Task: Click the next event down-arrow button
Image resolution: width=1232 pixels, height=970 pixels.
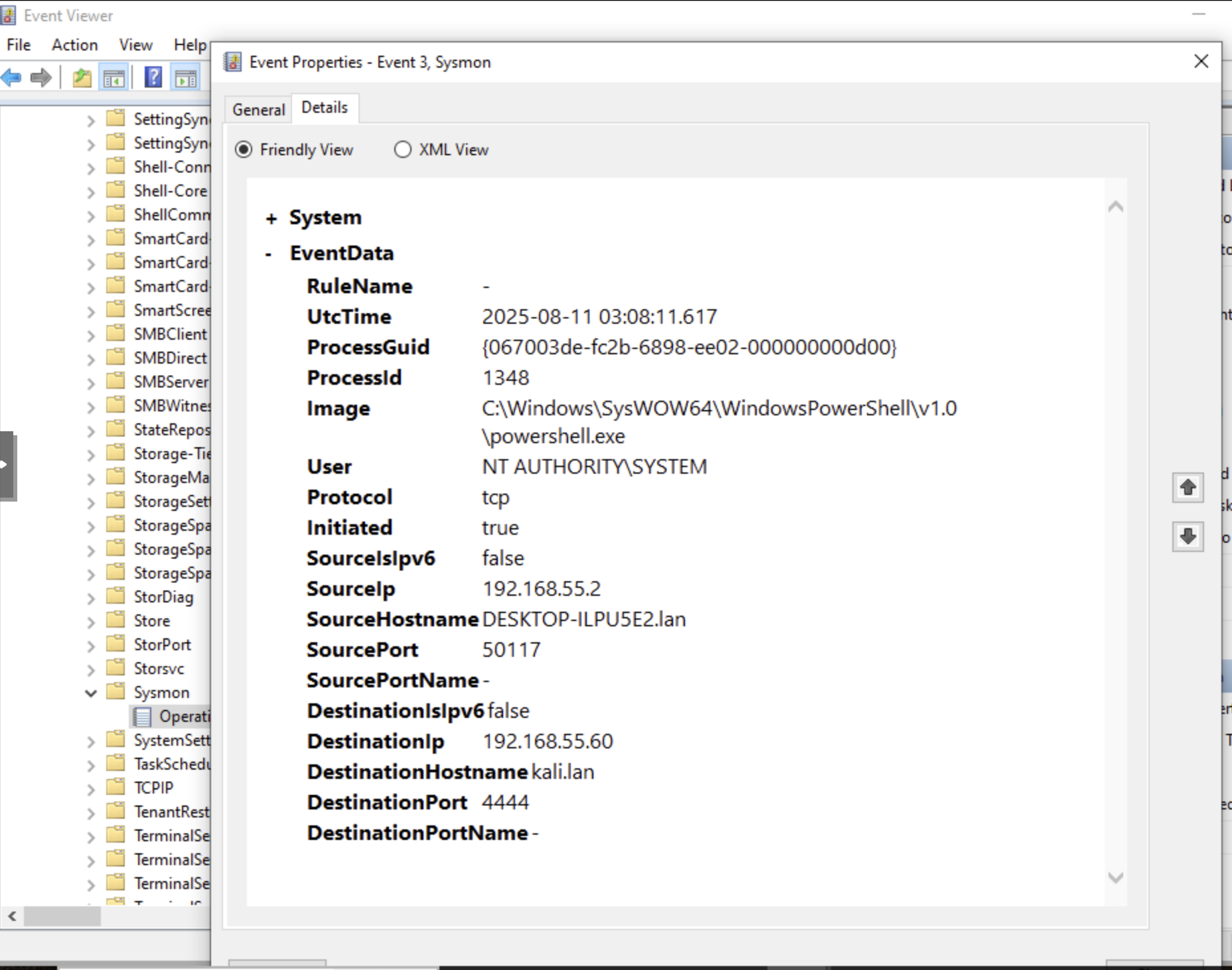Action: pos(1188,536)
